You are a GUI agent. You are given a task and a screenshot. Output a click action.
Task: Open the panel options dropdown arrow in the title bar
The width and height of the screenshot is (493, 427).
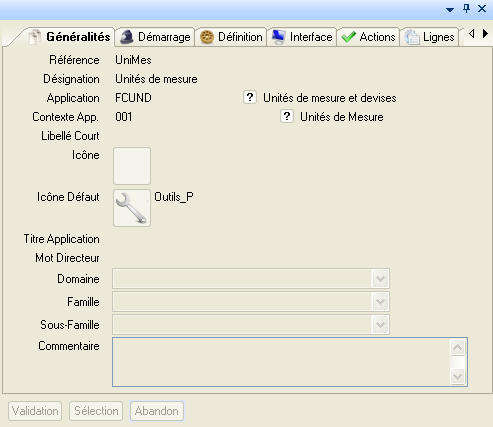(450, 10)
